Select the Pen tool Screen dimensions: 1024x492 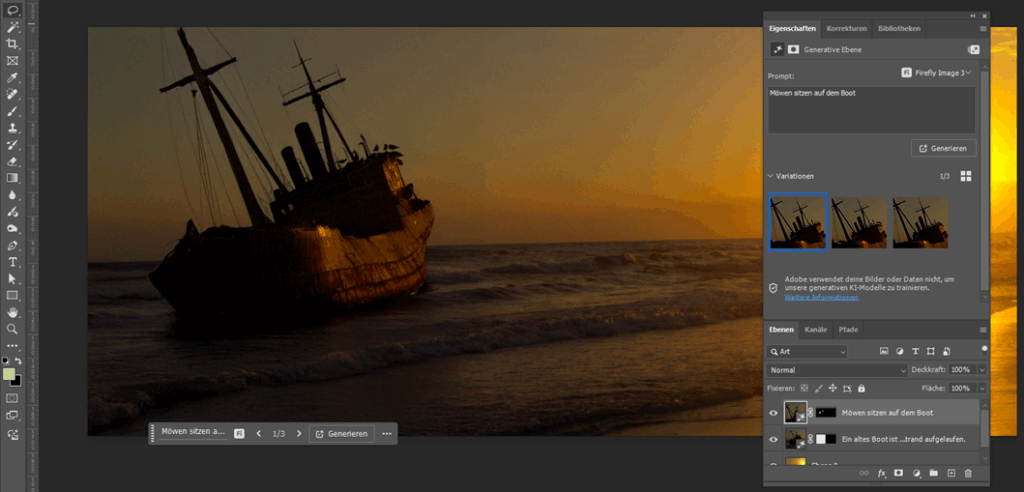(x=12, y=245)
